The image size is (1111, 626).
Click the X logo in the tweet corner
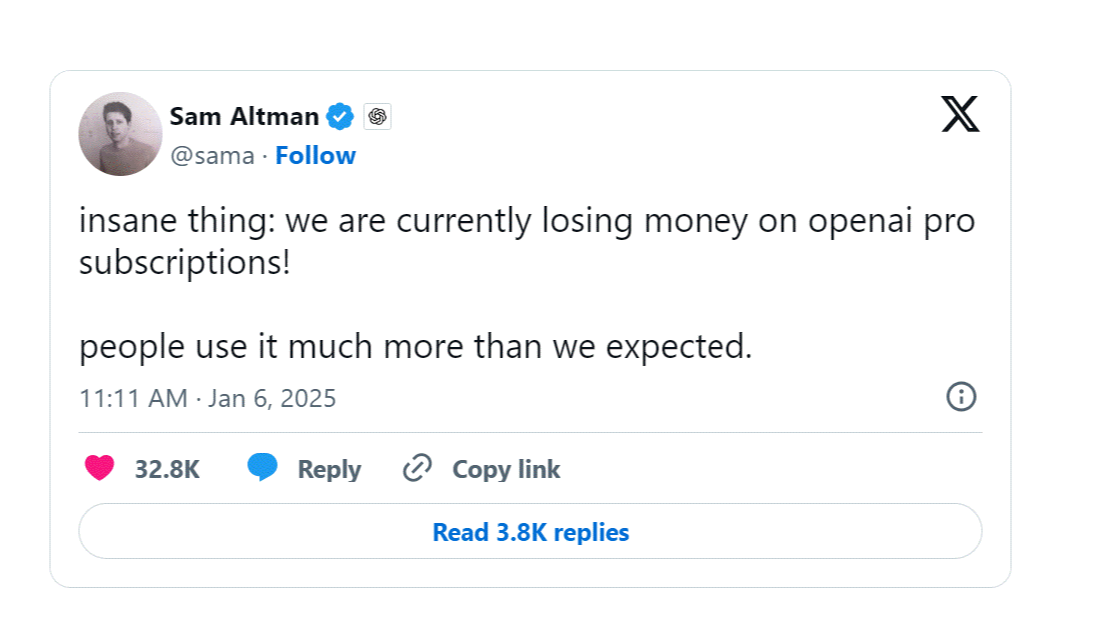(960, 115)
